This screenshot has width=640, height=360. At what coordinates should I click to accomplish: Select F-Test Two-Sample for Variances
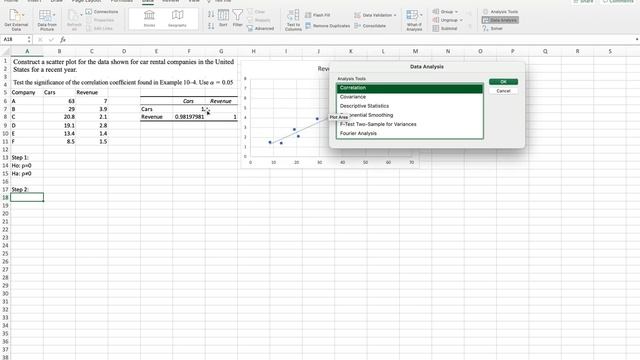[x=409, y=124]
